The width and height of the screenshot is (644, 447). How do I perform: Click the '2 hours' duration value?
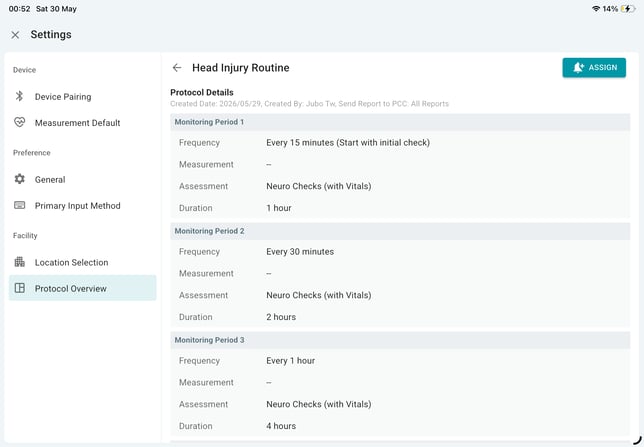pyautogui.click(x=281, y=317)
